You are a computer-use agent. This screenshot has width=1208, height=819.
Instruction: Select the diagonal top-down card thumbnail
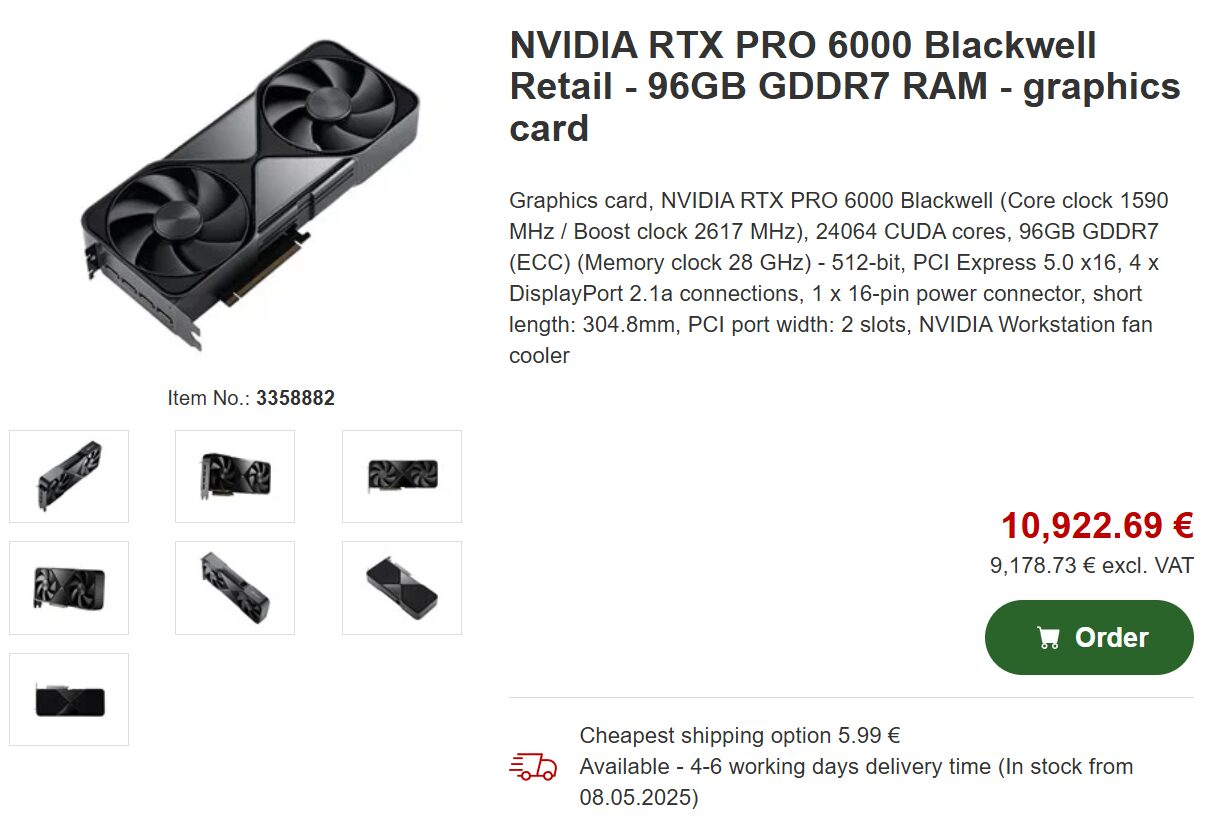click(x=234, y=587)
